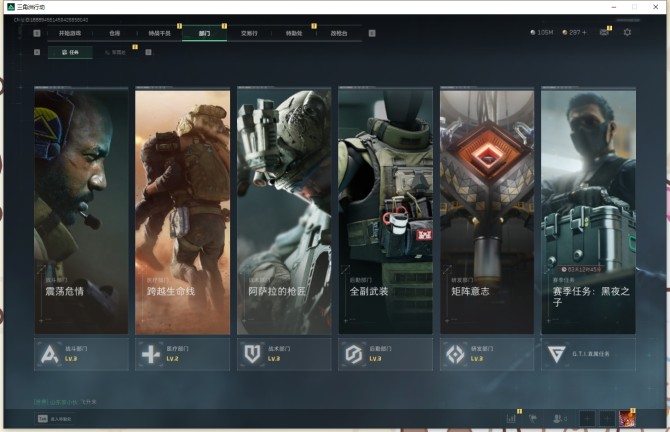670x432 pixels.
Task: Click the flag icon in bottom bar
Action: pyautogui.click(x=533, y=418)
